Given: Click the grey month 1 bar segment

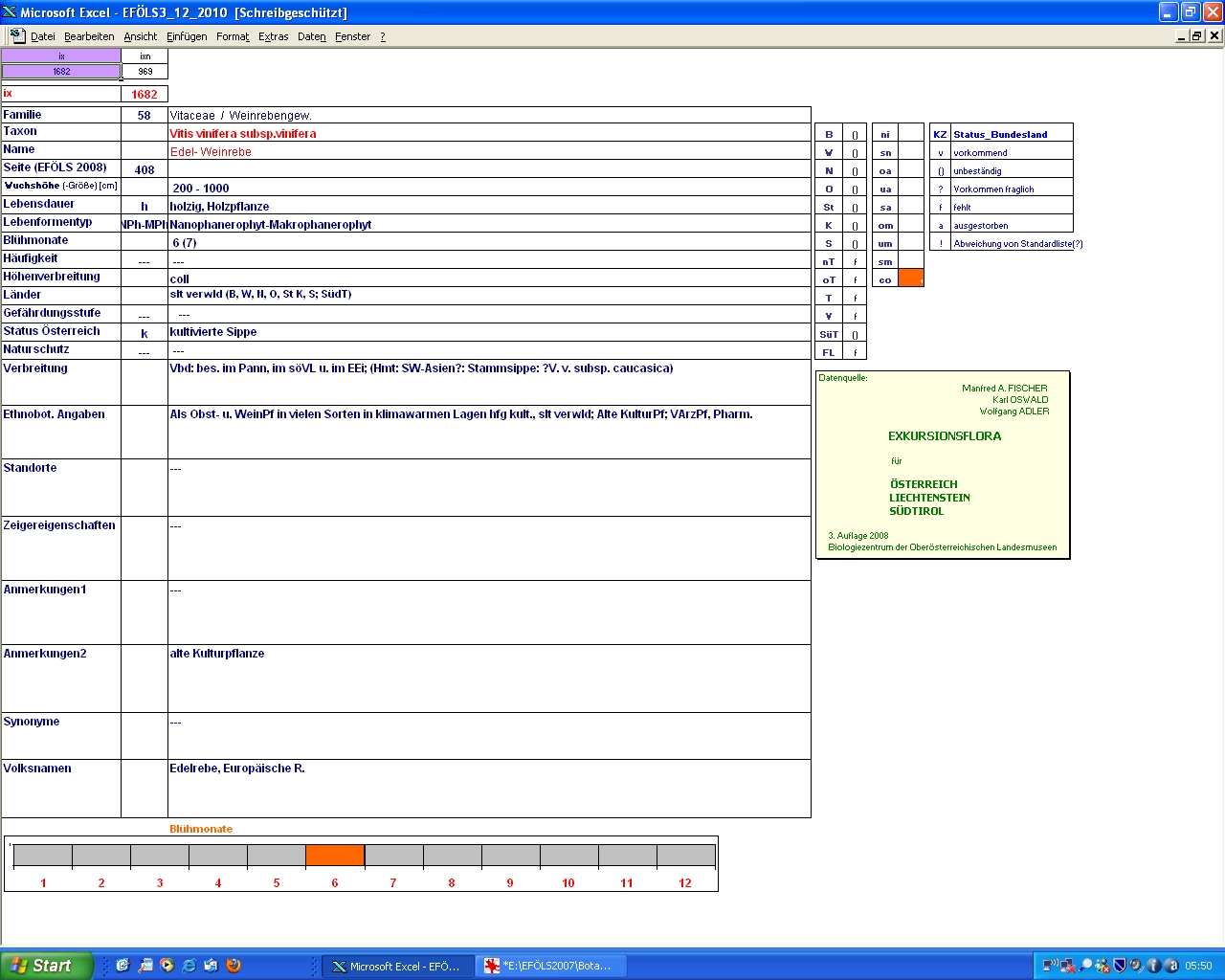Looking at the screenshot, I should (43, 856).
